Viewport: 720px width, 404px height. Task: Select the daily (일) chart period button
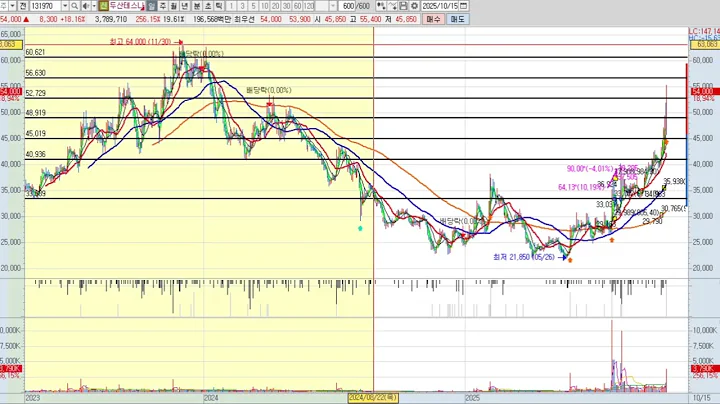tap(152, 6)
